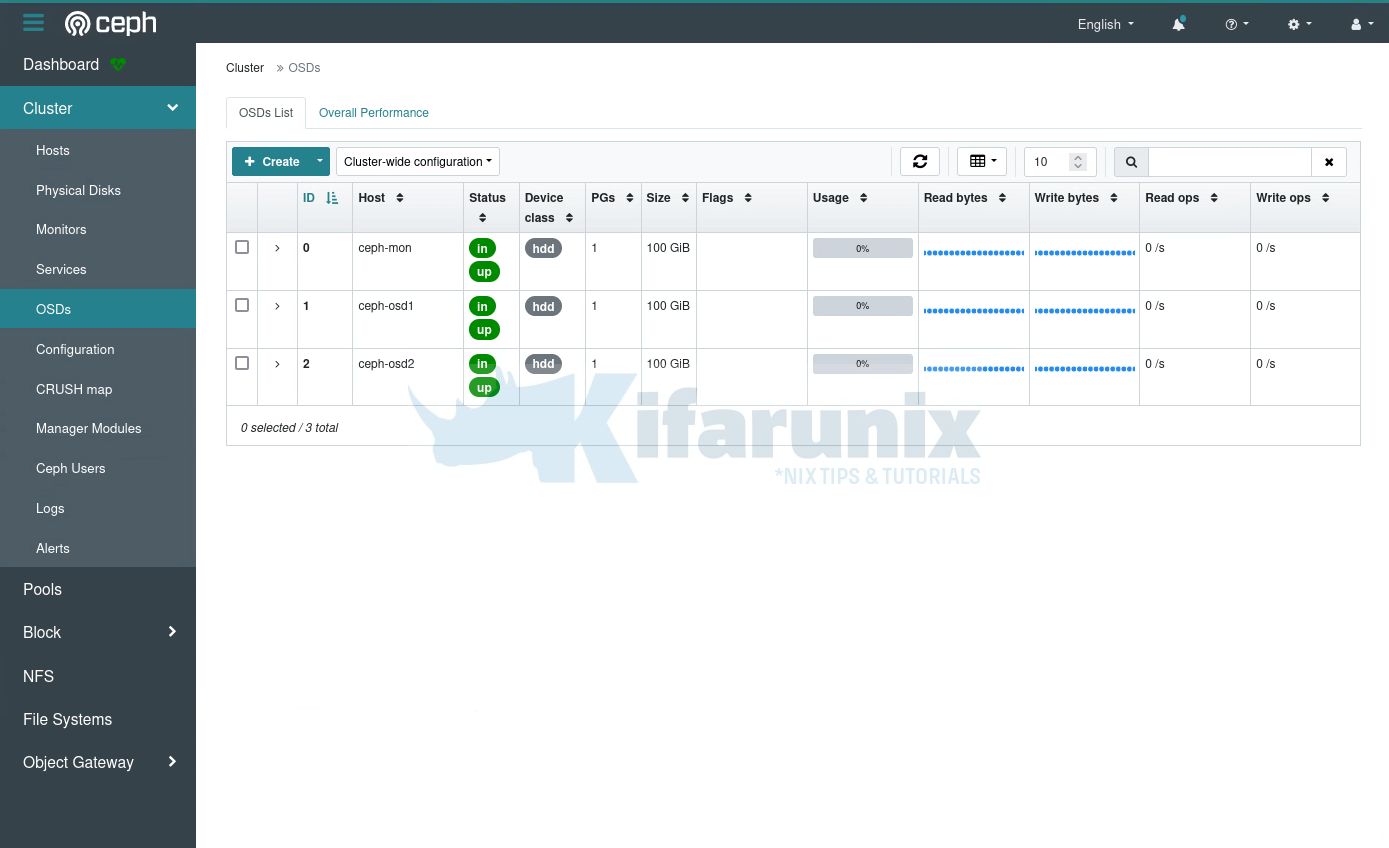Expand details of the ceph-mon row
1389x848 pixels.
[x=277, y=248]
